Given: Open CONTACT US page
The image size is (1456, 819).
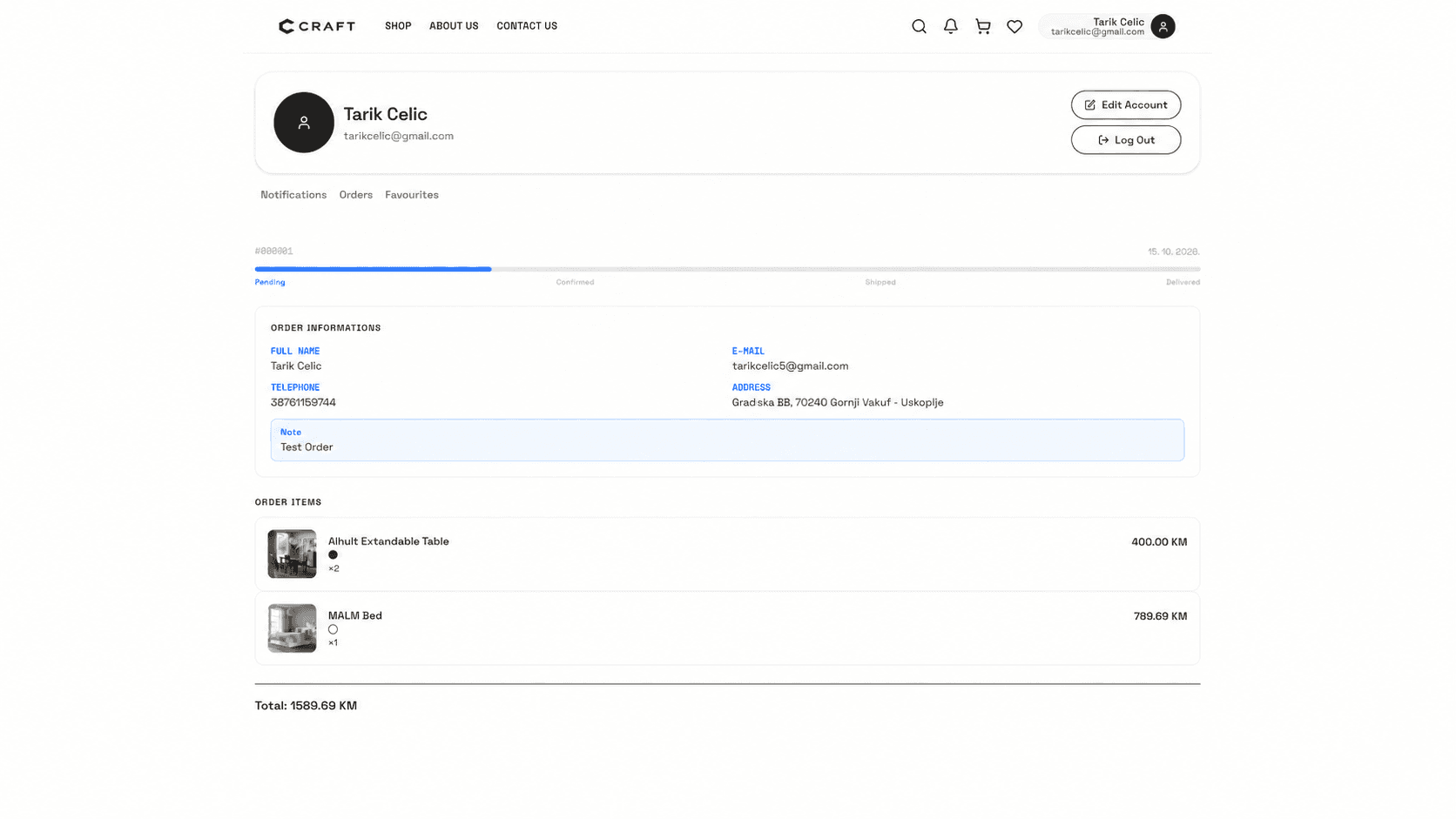Looking at the screenshot, I should (x=527, y=26).
